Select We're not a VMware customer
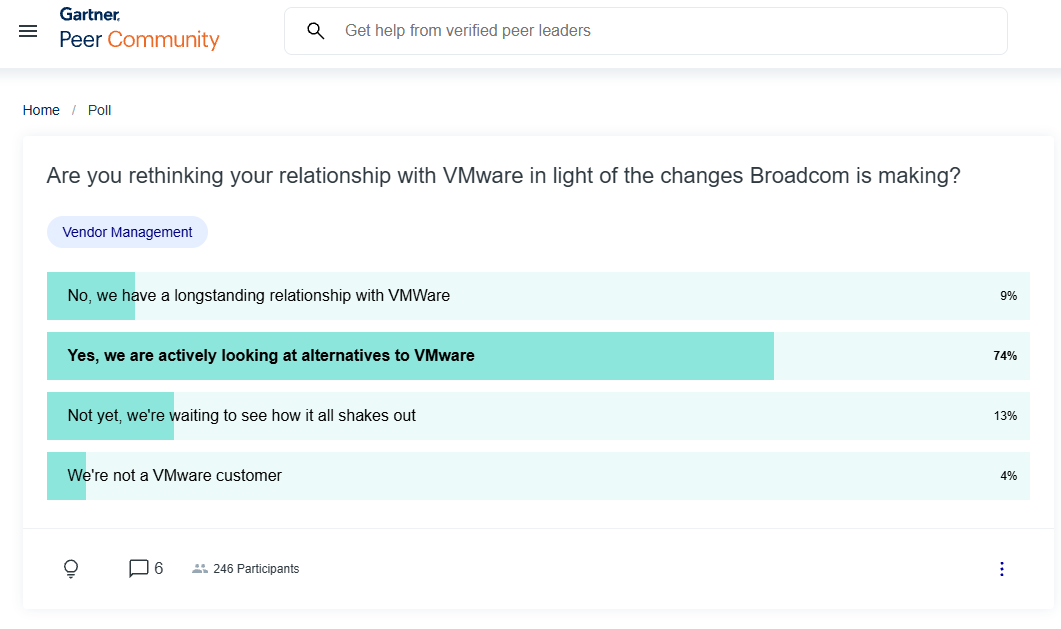This screenshot has height=629, width=1061. click(x=538, y=476)
